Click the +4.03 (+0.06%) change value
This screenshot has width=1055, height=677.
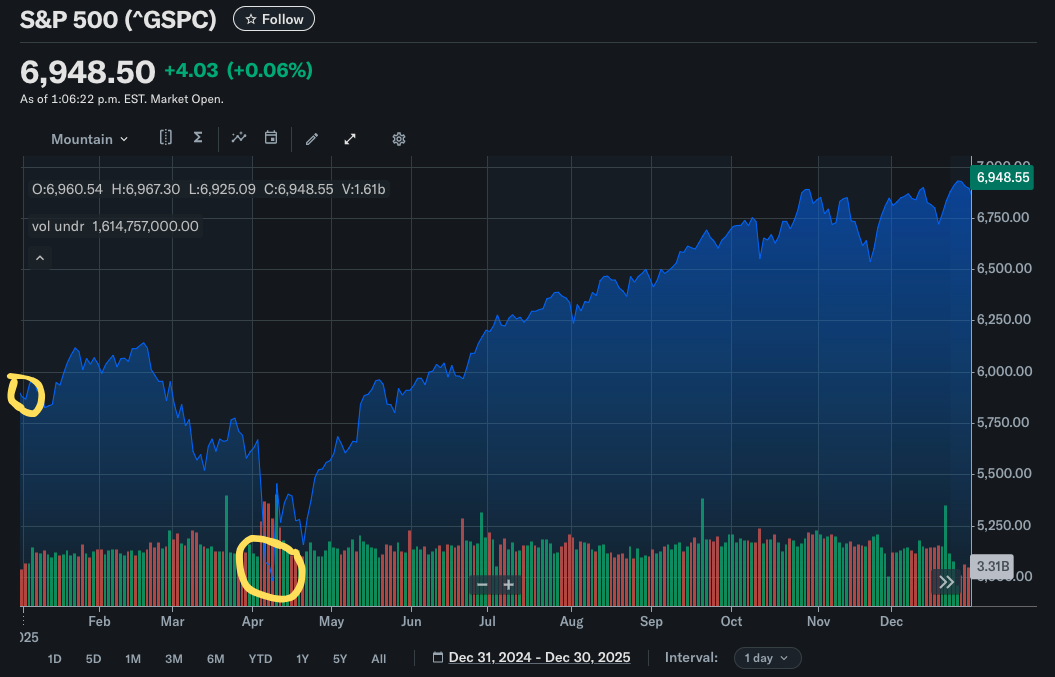[x=238, y=71]
